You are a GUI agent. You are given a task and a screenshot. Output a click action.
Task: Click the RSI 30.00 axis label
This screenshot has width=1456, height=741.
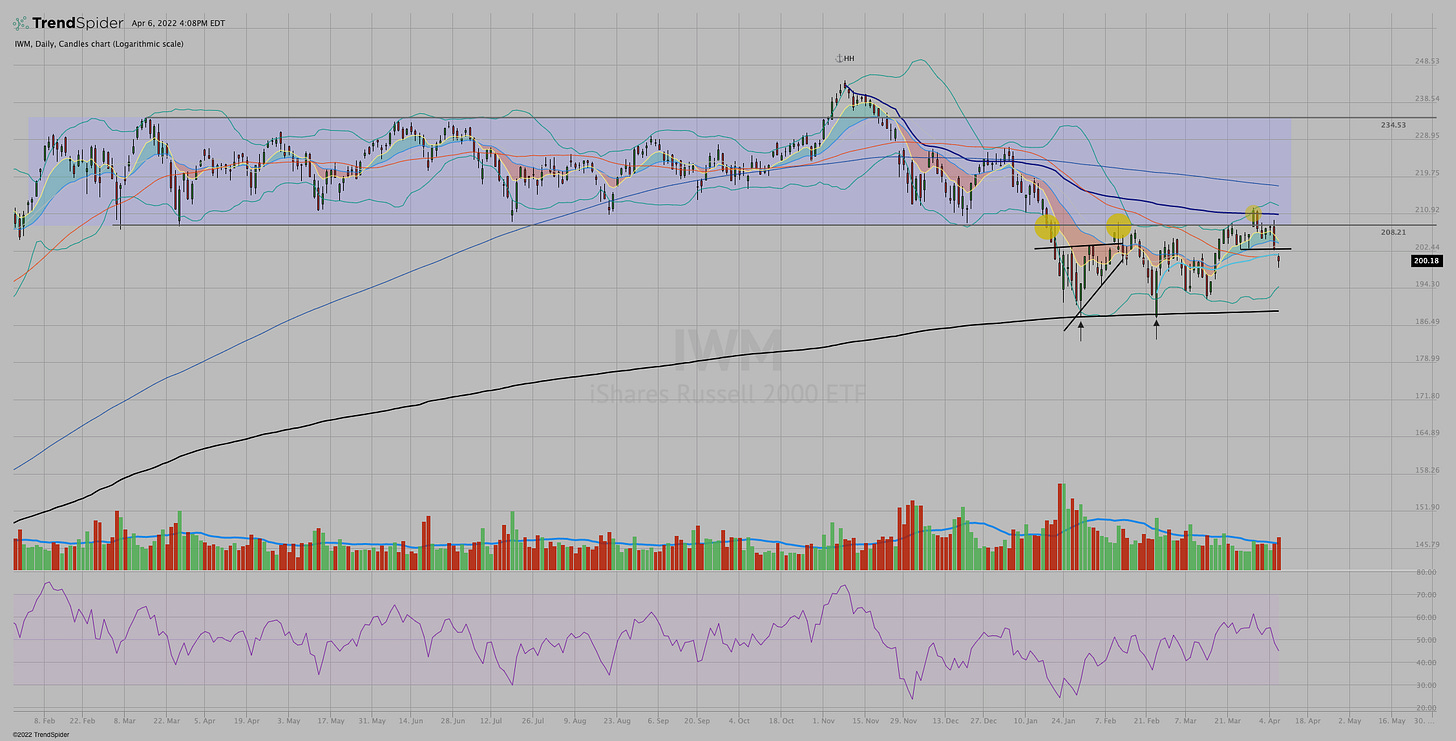click(x=1427, y=685)
